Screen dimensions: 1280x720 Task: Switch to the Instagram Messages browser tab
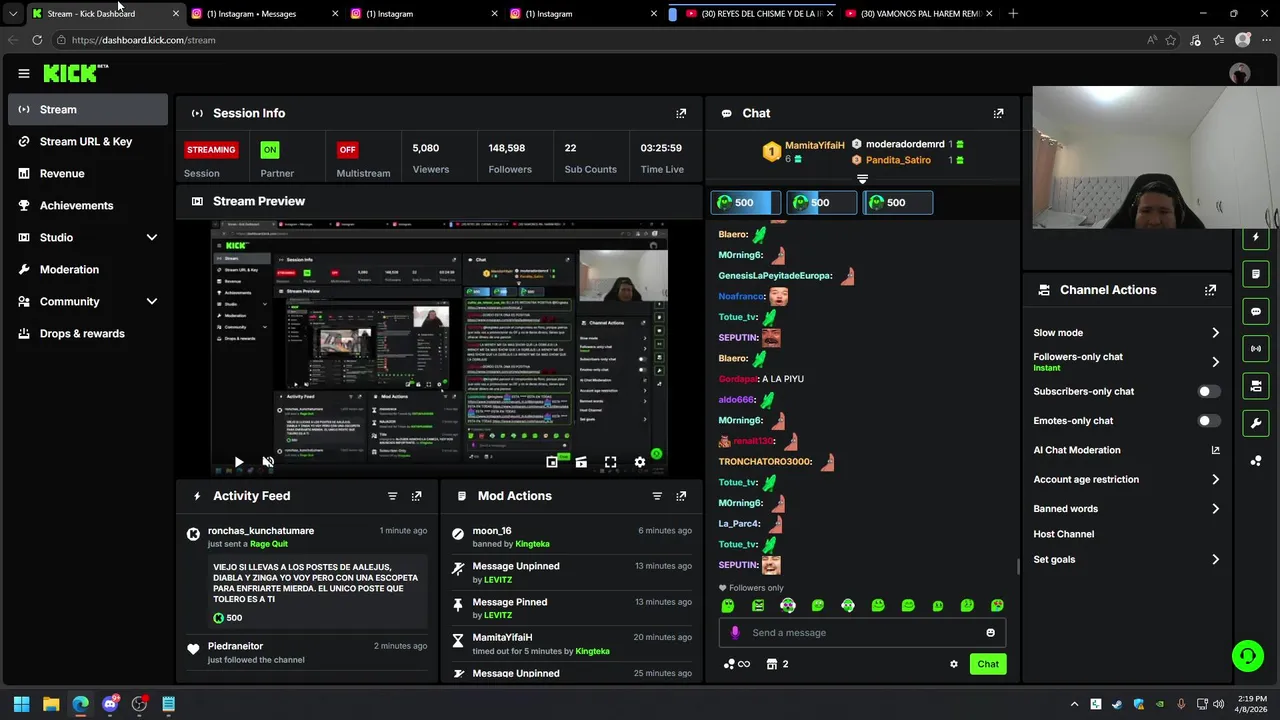click(x=264, y=13)
